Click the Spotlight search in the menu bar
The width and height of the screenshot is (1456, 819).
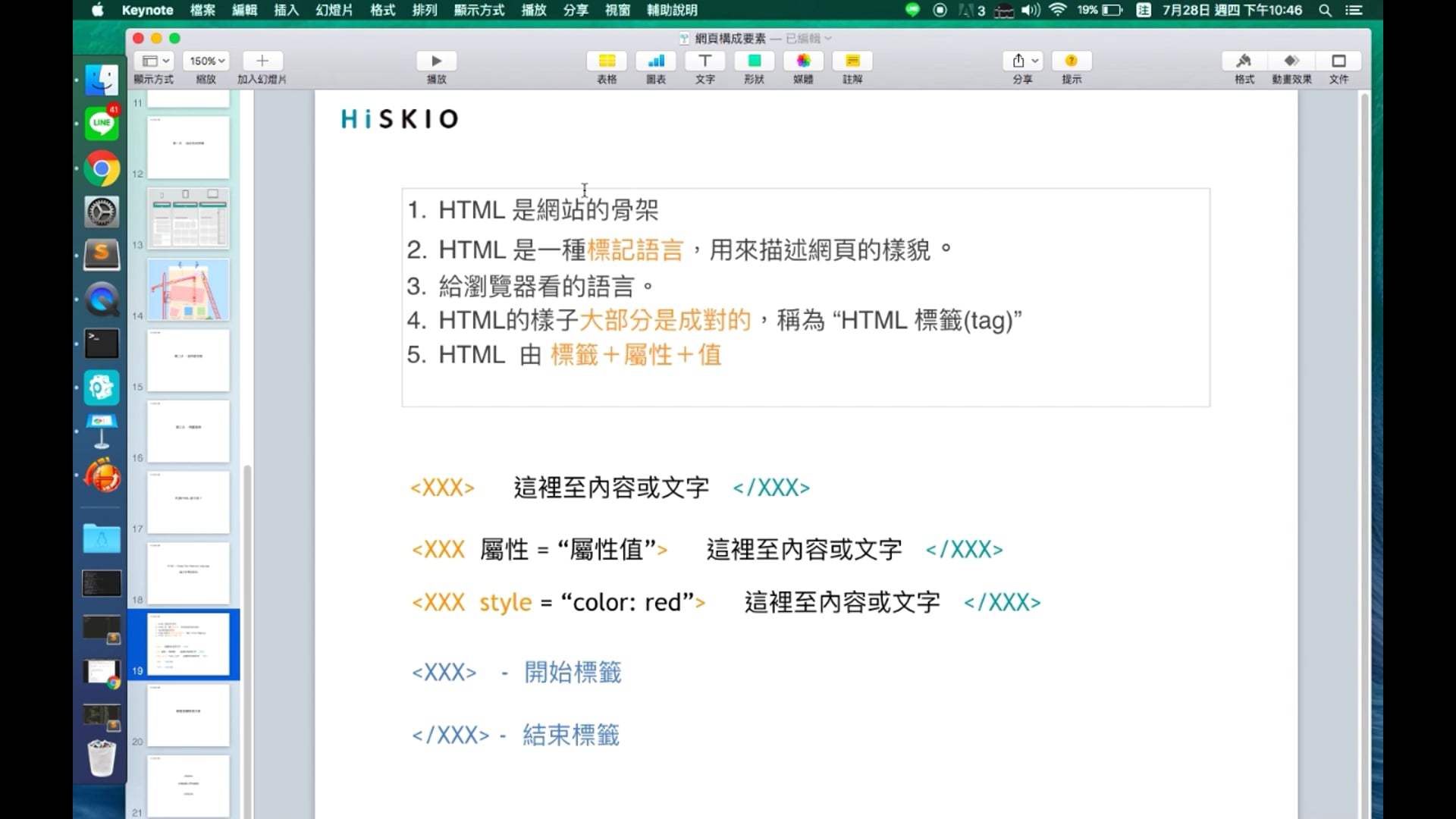click(1325, 10)
